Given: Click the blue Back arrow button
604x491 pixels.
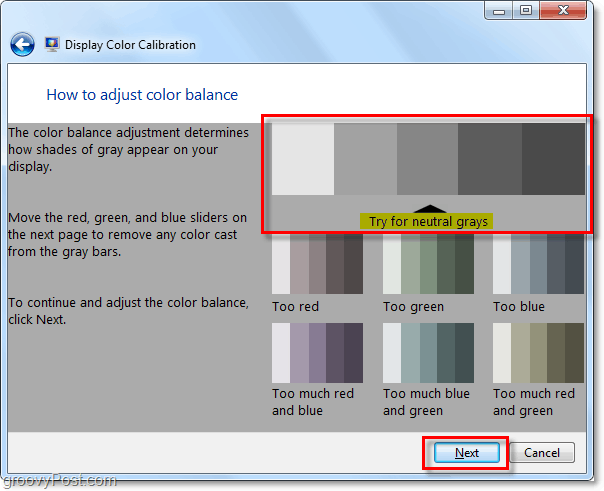Looking at the screenshot, I should click(x=22, y=45).
